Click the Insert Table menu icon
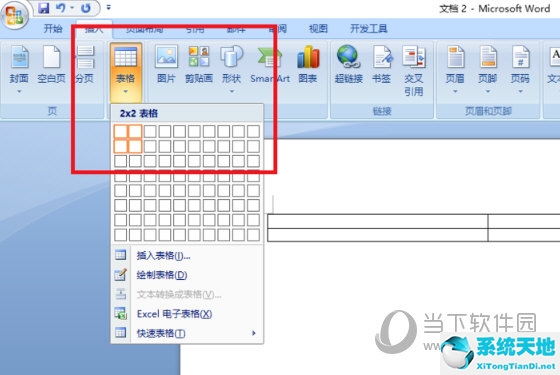 coord(120,255)
